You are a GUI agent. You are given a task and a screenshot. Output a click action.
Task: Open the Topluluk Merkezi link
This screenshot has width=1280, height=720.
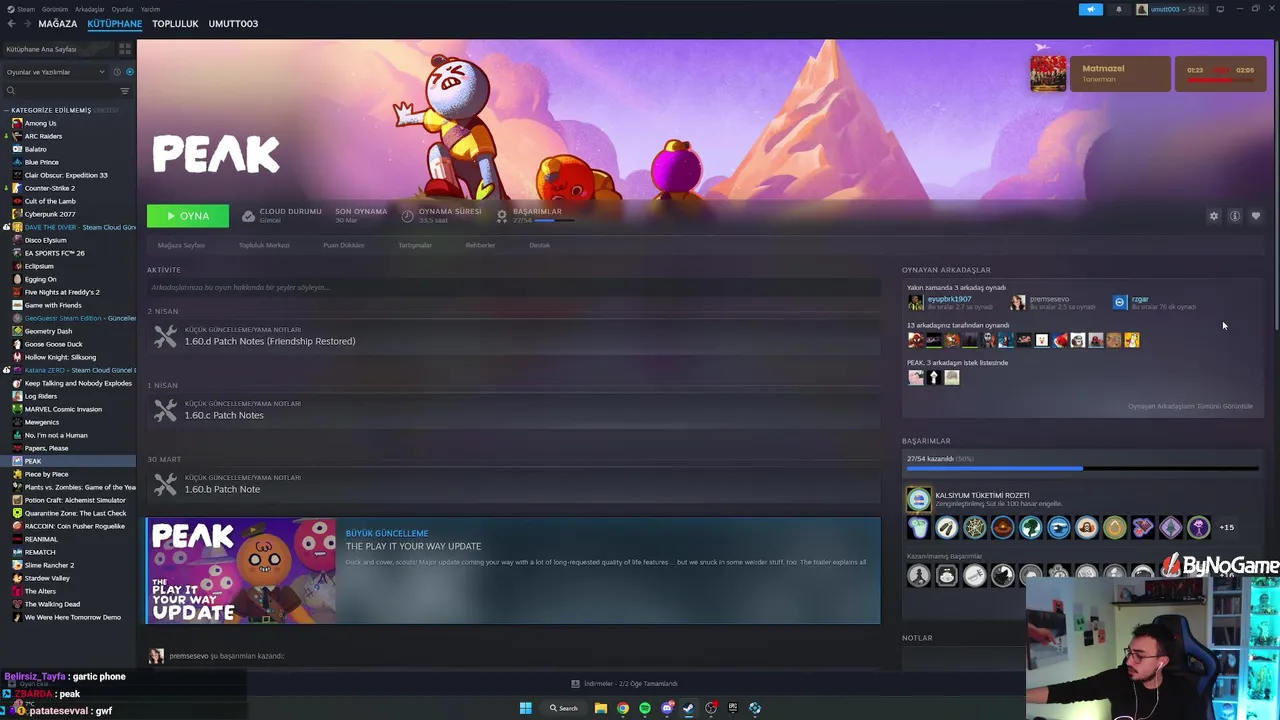pos(264,245)
